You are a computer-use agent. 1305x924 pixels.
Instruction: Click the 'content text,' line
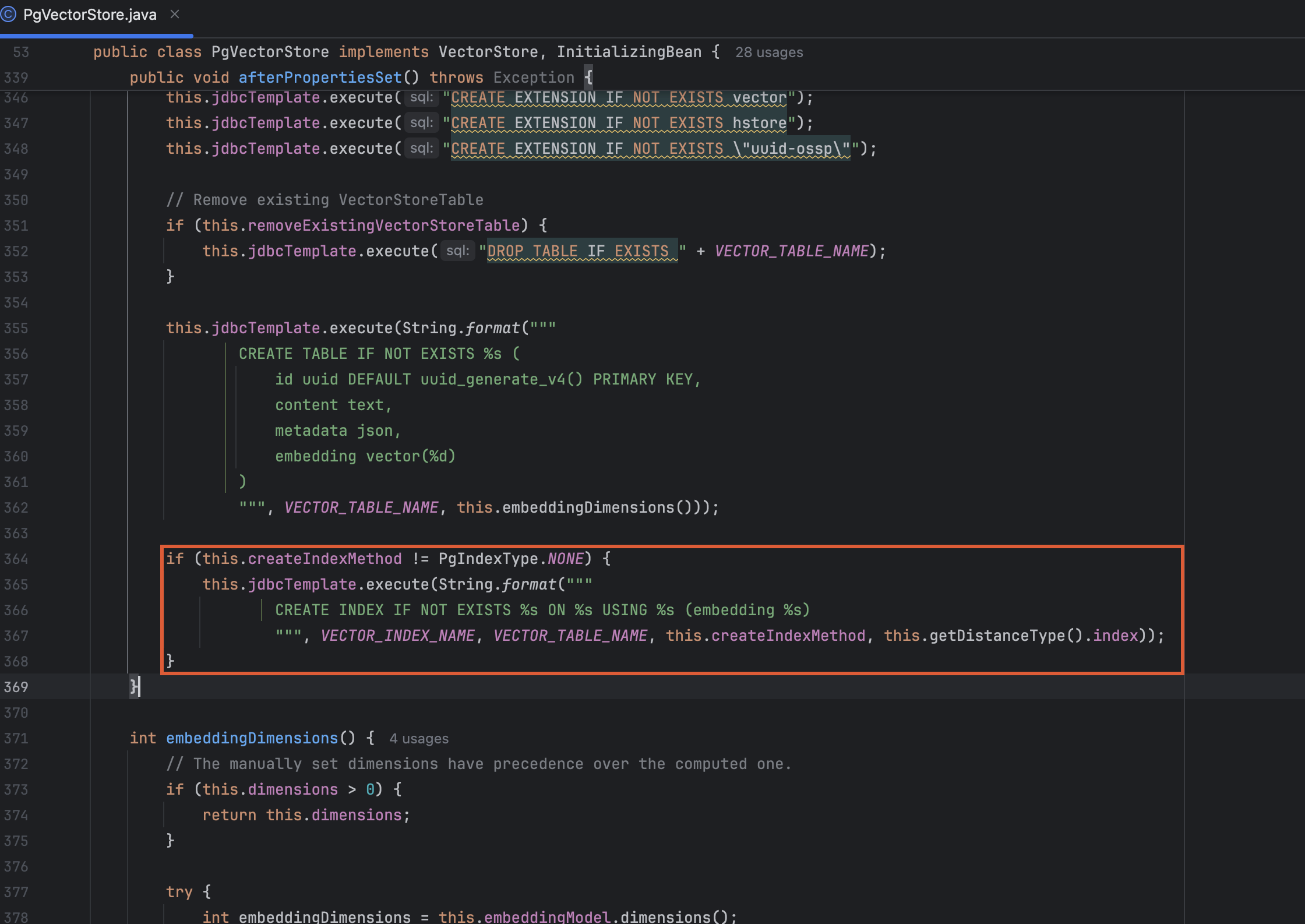[x=333, y=405]
